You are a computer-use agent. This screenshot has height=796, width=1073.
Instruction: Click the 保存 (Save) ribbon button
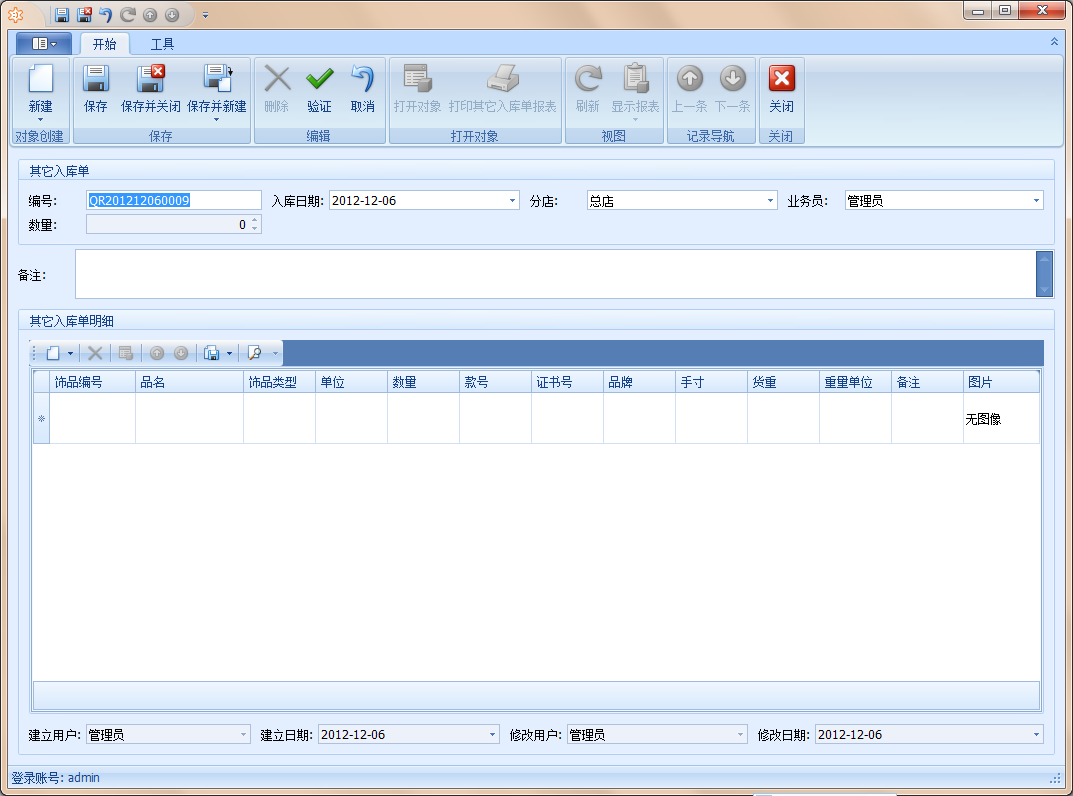coord(96,89)
